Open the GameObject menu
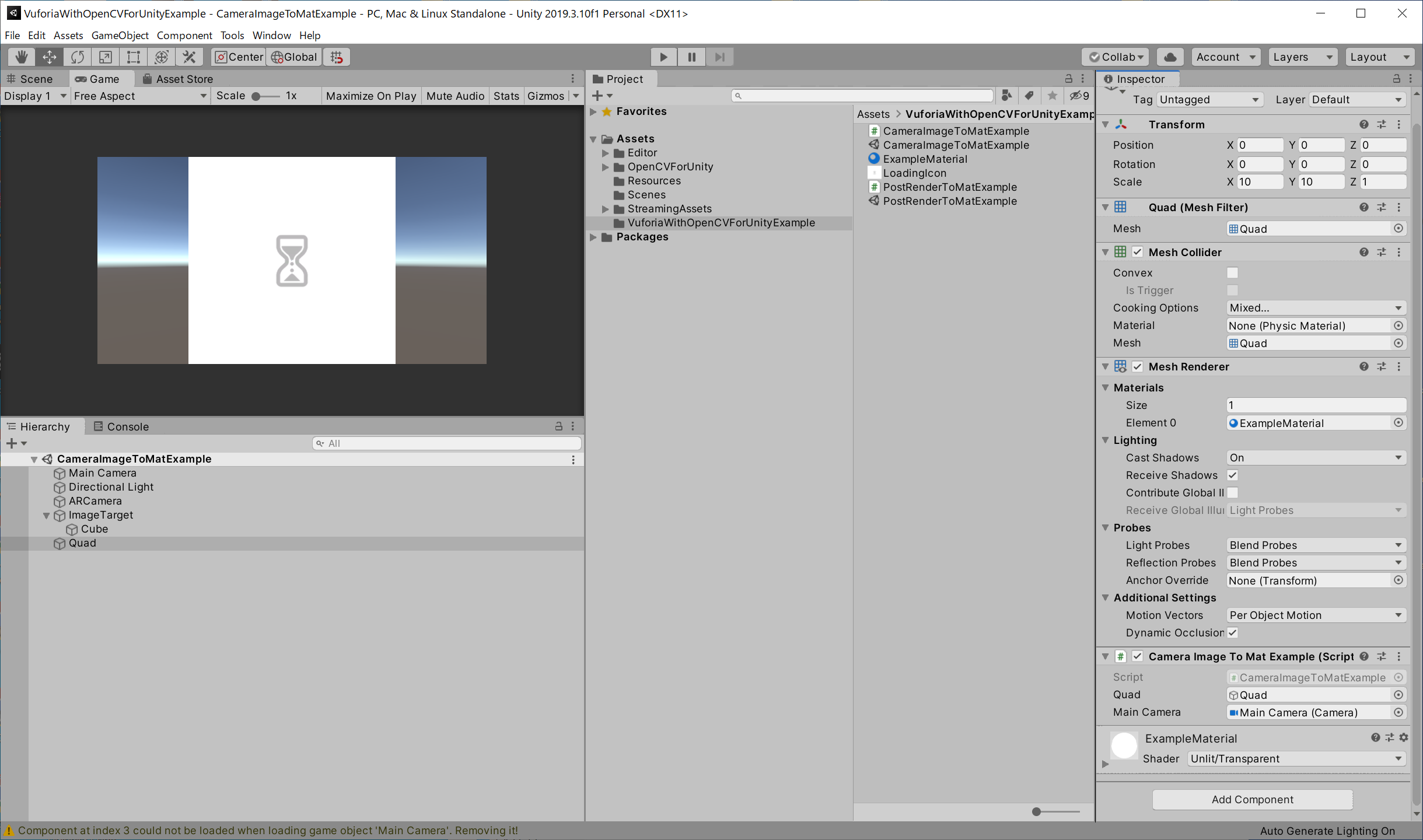 (120, 35)
